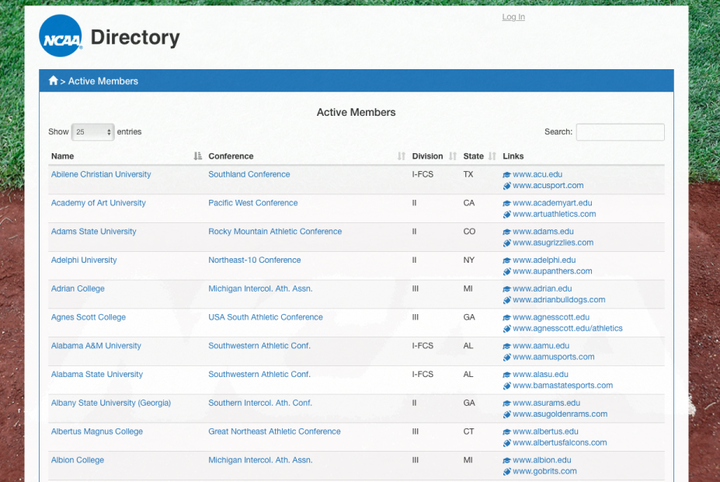720x482 pixels.
Task: Open Southern Intercol. Ath. Conf. link
Action: (x=260, y=403)
